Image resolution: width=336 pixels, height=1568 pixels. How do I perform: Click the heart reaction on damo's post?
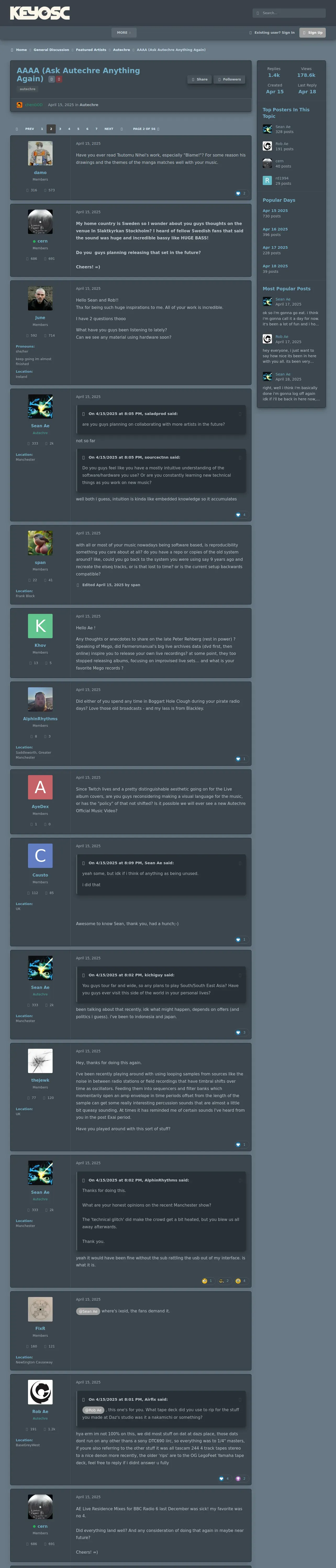point(238,194)
